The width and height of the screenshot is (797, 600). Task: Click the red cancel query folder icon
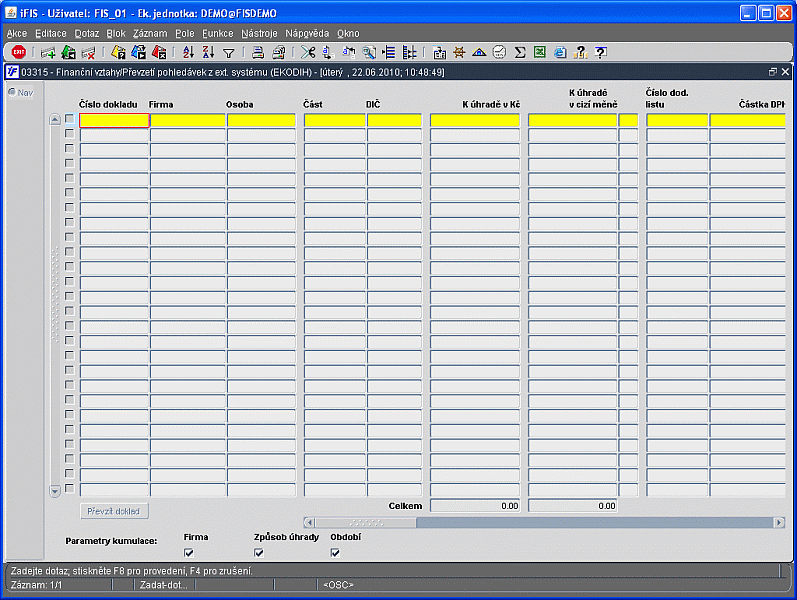tap(159, 52)
